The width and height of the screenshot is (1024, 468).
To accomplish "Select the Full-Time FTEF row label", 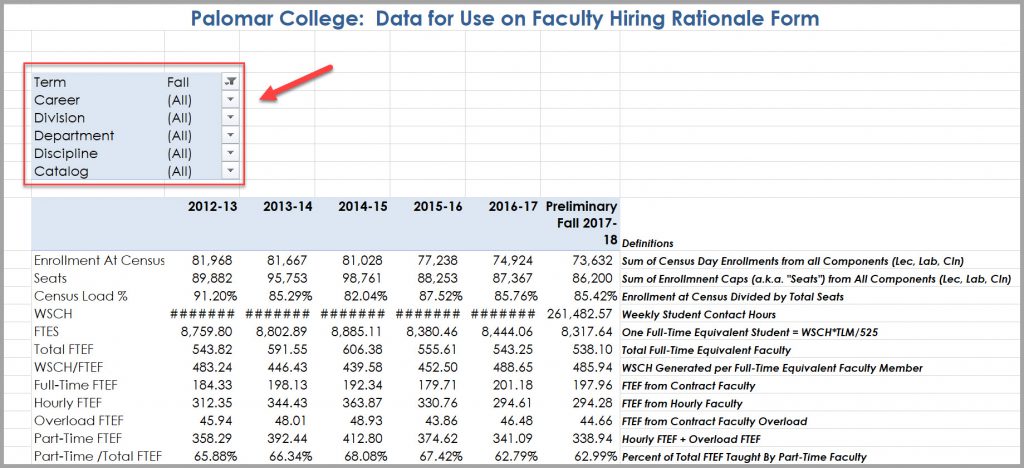I will 77,385.
